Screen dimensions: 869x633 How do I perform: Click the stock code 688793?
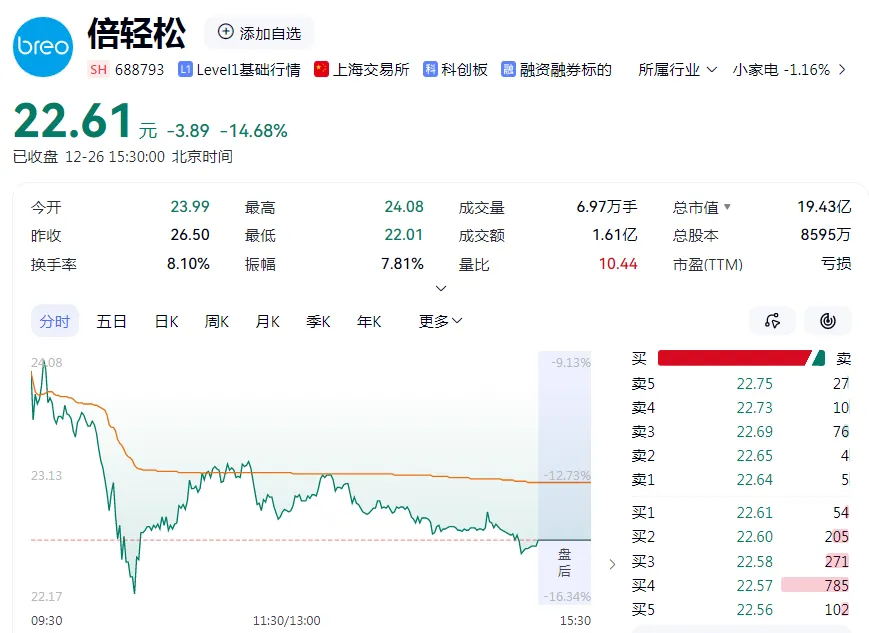(x=139, y=70)
